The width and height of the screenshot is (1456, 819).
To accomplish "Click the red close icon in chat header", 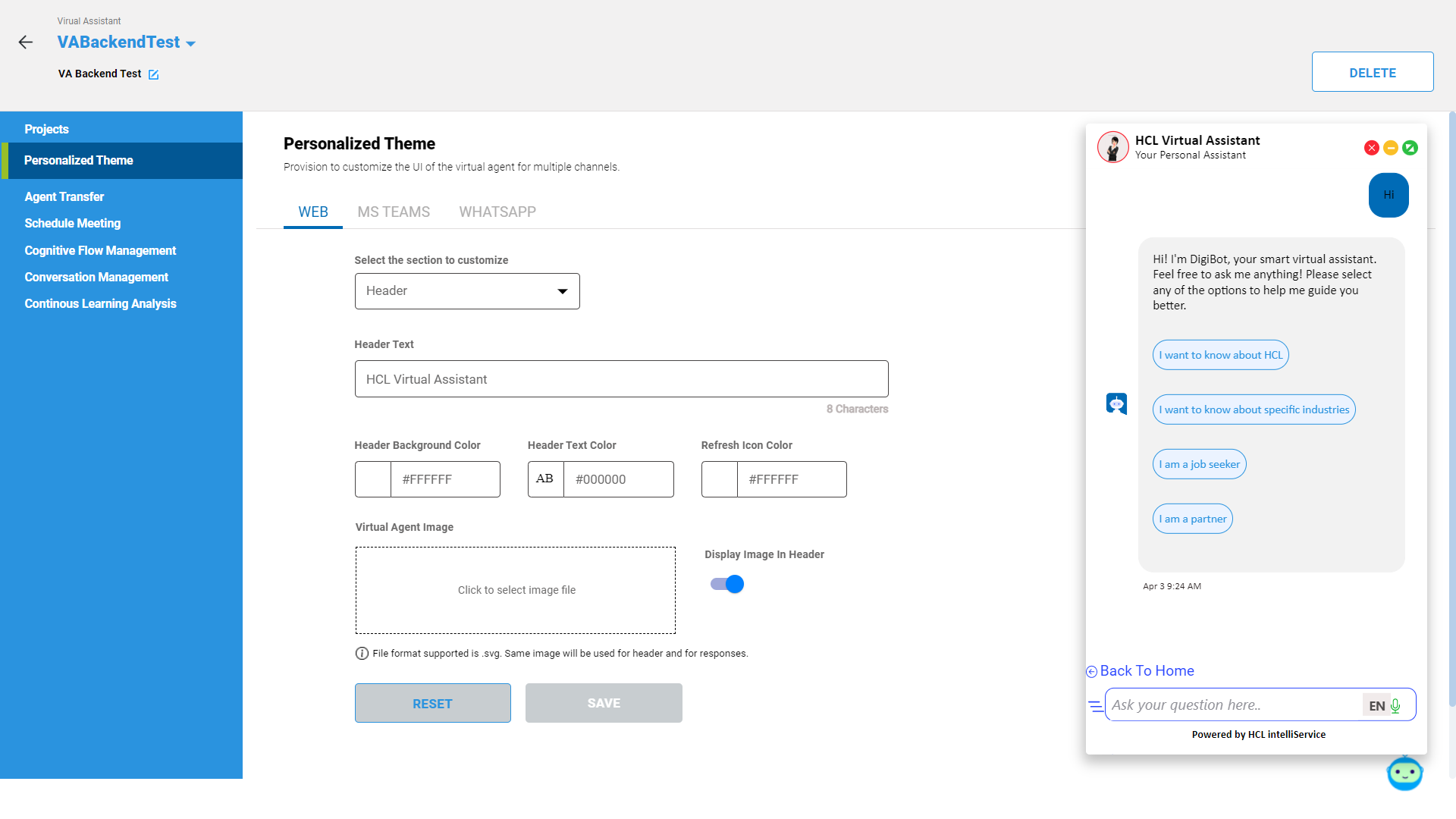I will pyautogui.click(x=1371, y=148).
